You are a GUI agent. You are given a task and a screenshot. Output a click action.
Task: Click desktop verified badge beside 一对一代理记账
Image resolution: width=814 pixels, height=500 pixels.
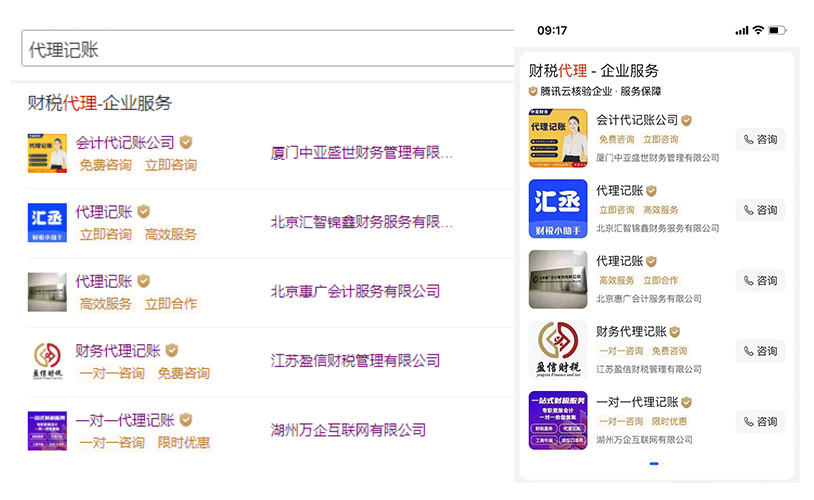coord(186,420)
